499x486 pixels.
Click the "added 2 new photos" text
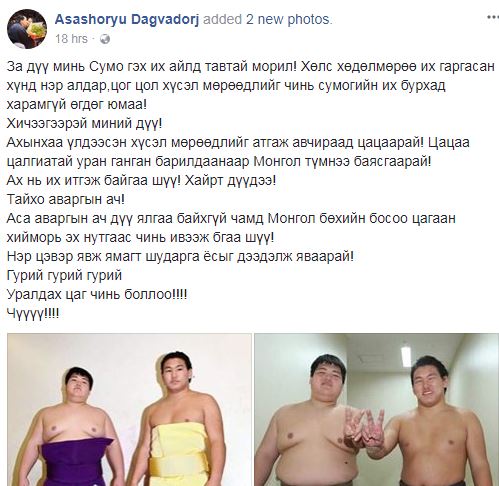(x=268, y=19)
